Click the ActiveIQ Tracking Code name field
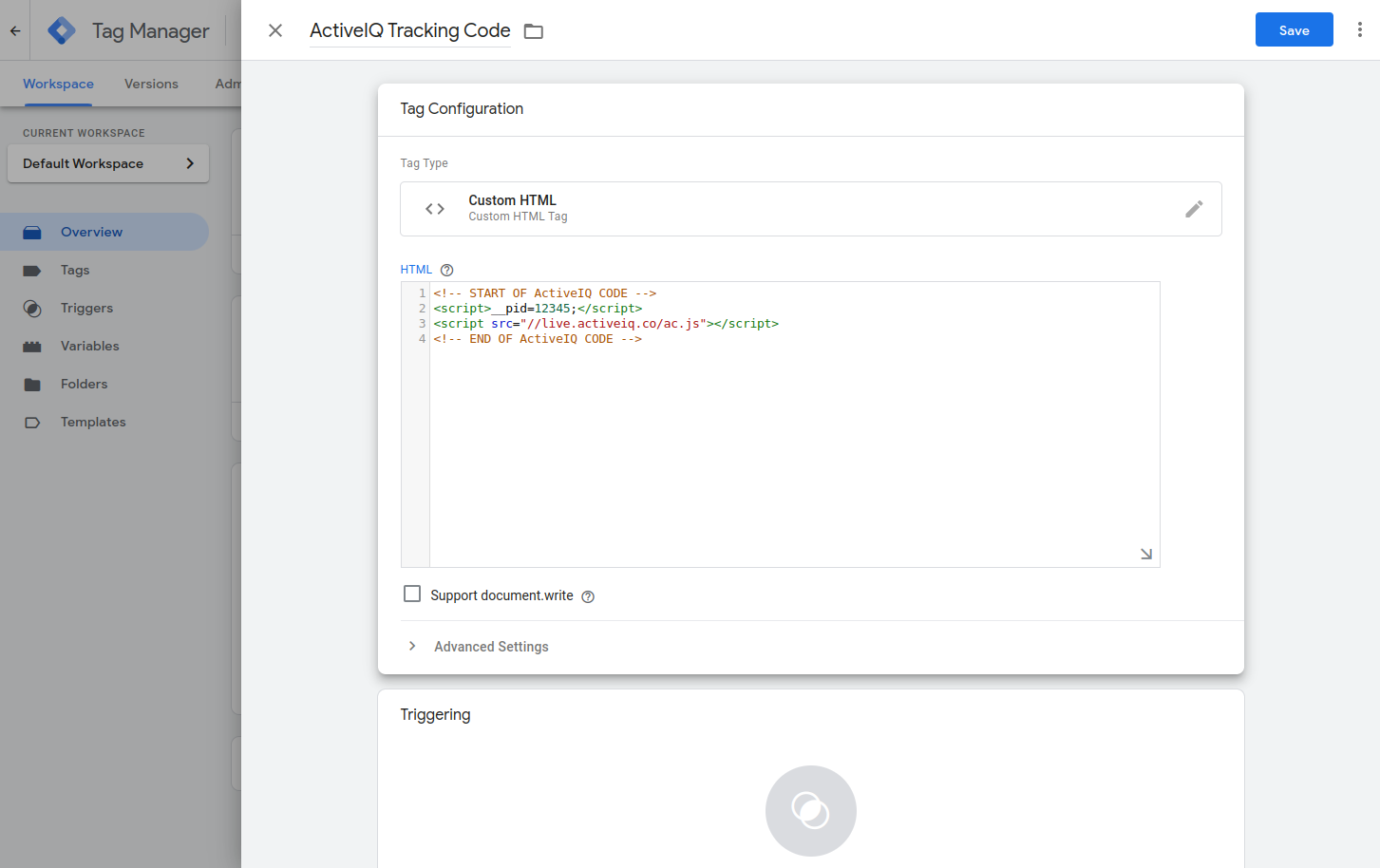 tap(410, 30)
